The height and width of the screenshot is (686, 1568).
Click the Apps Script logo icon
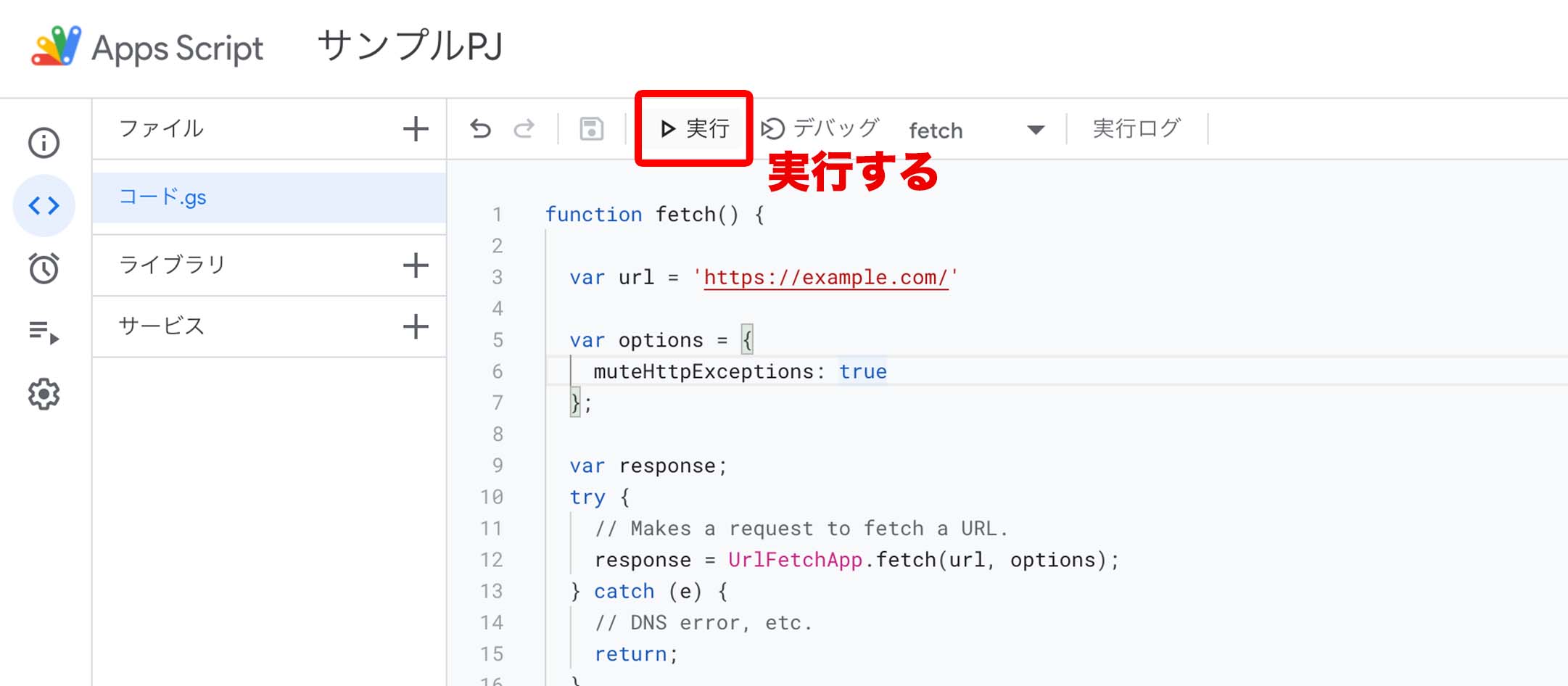point(56,46)
